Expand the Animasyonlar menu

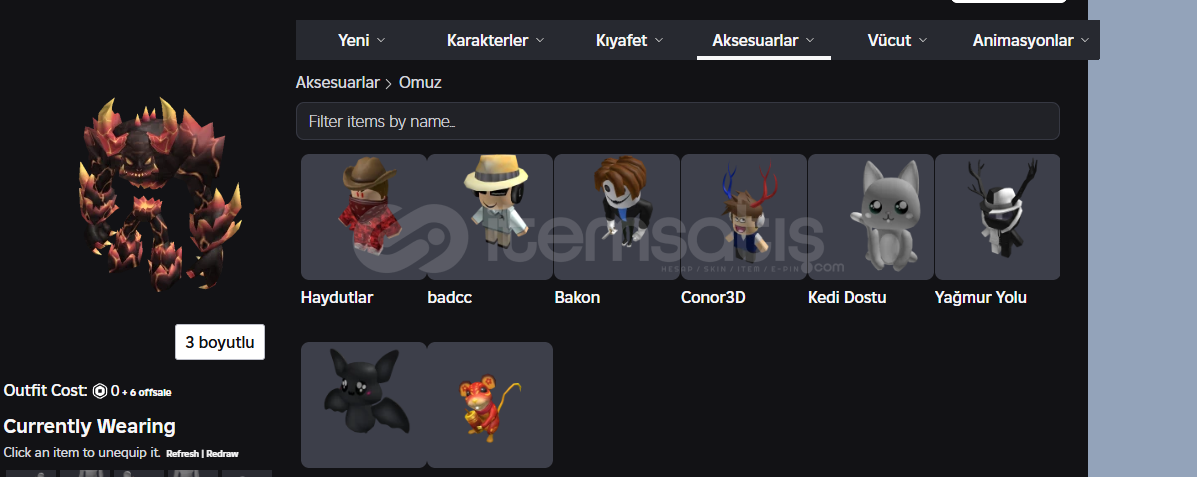1030,40
